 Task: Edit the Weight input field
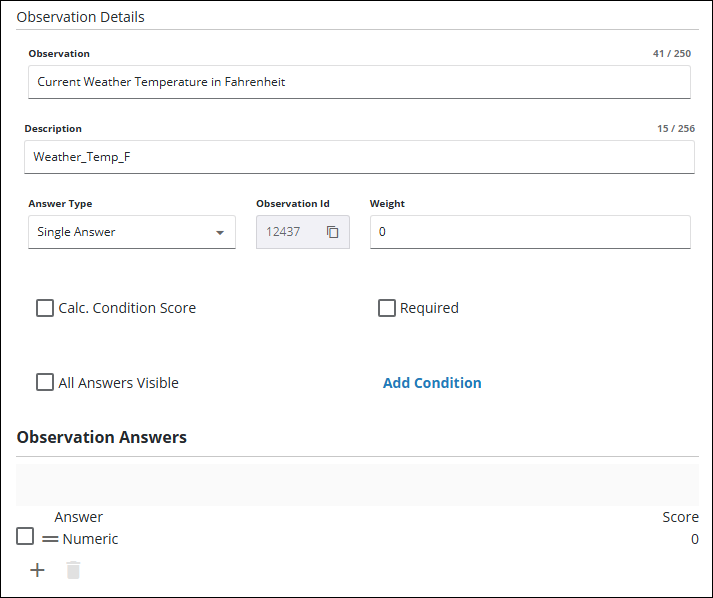(x=529, y=232)
